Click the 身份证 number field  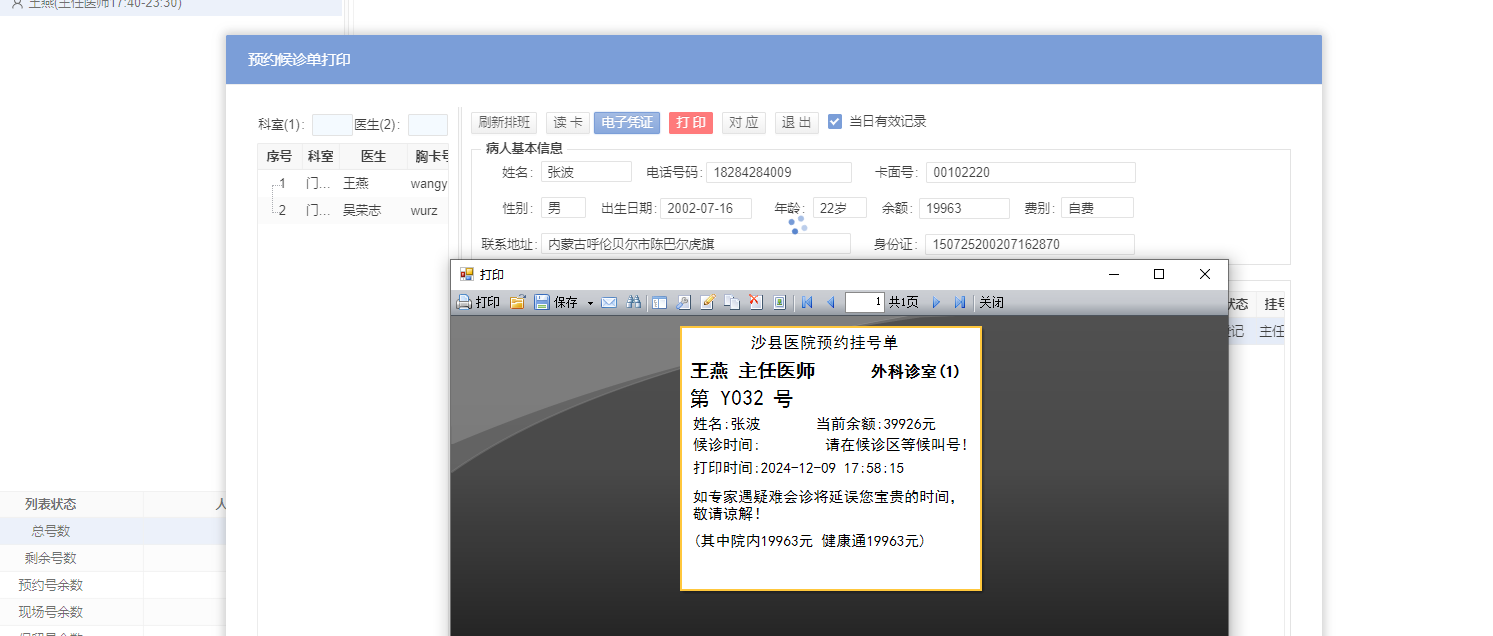coord(1031,244)
